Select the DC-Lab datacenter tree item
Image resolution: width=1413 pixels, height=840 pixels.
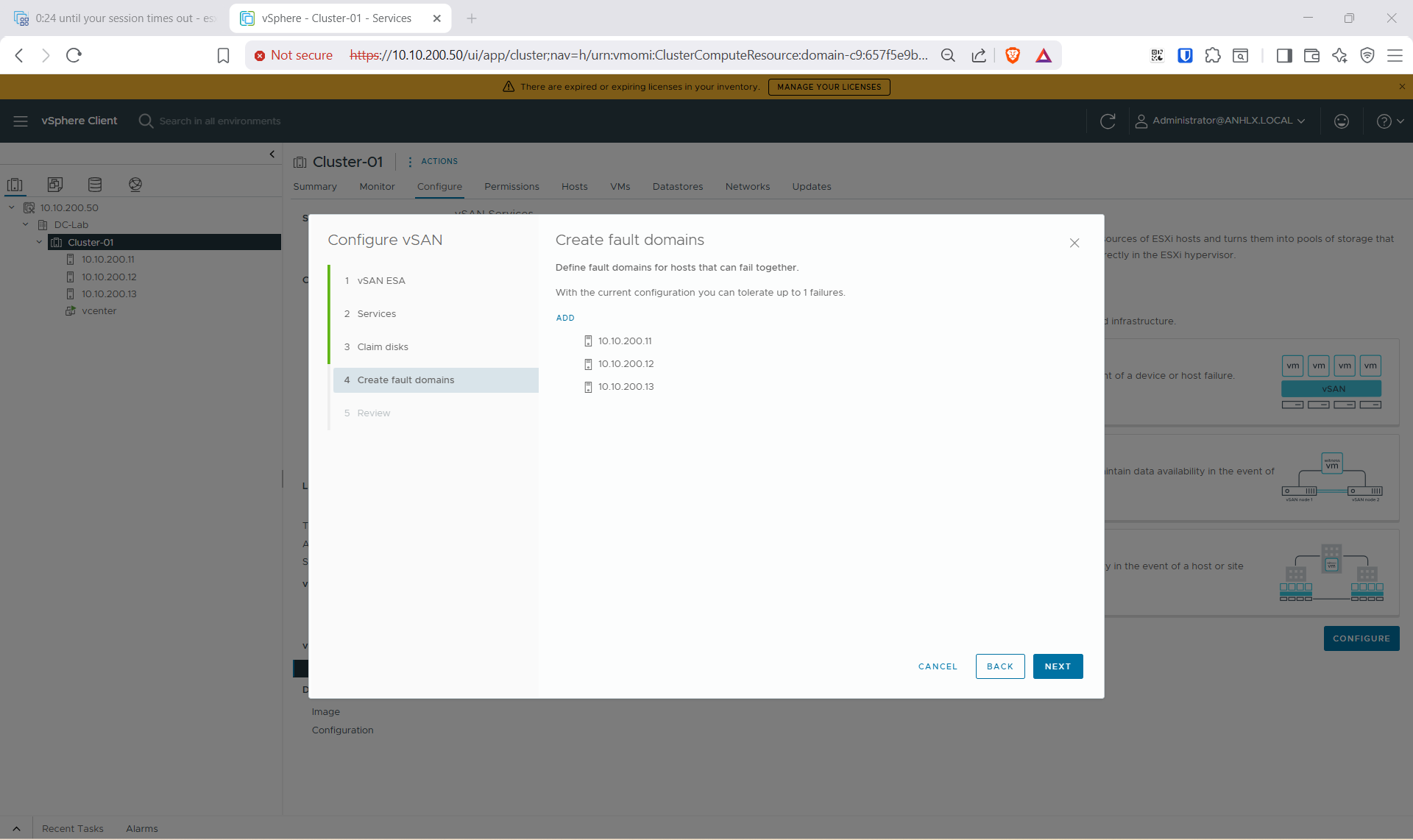point(71,224)
